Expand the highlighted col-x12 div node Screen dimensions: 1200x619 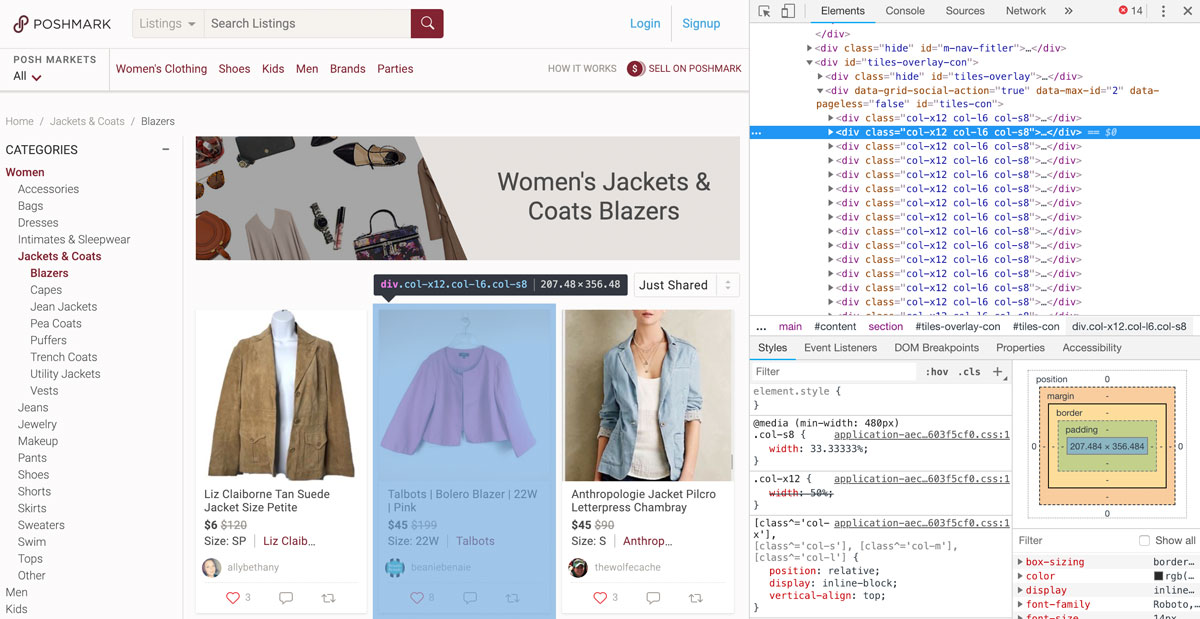pos(830,132)
